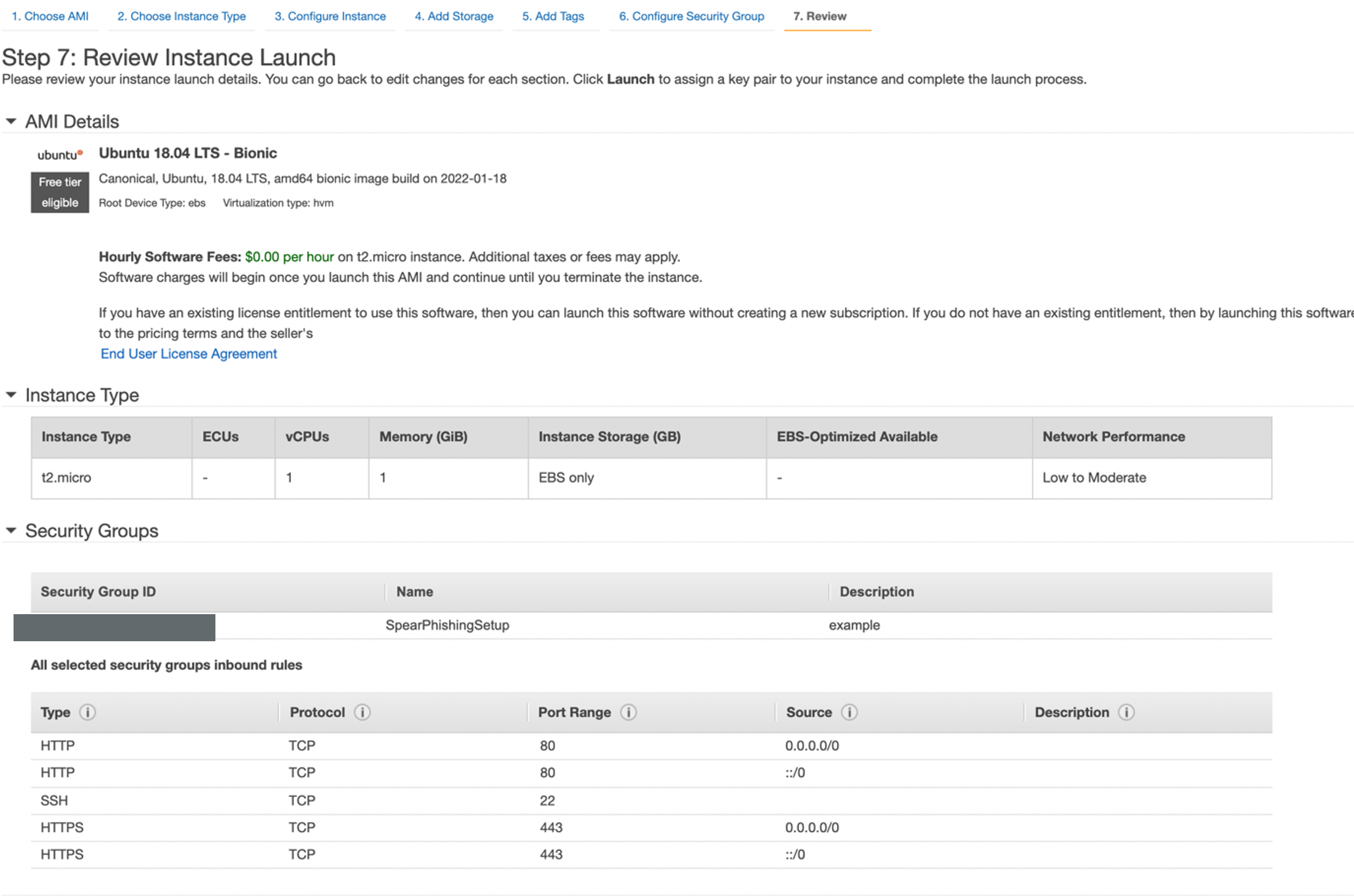The height and width of the screenshot is (896, 1354).
Task: Switch to 2. Choose Instance Type tab
Action: [x=182, y=16]
